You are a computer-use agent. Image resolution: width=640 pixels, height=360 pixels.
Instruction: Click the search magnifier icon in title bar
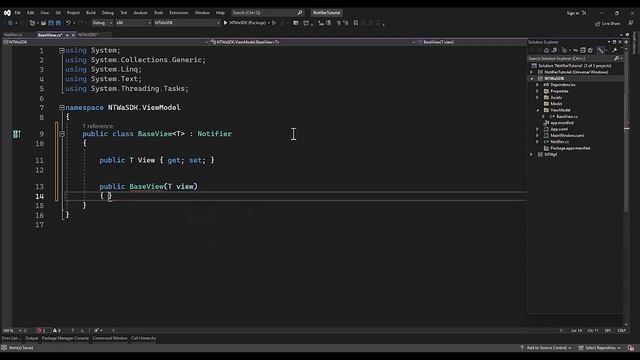pyautogui.click(x=300, y=13)
